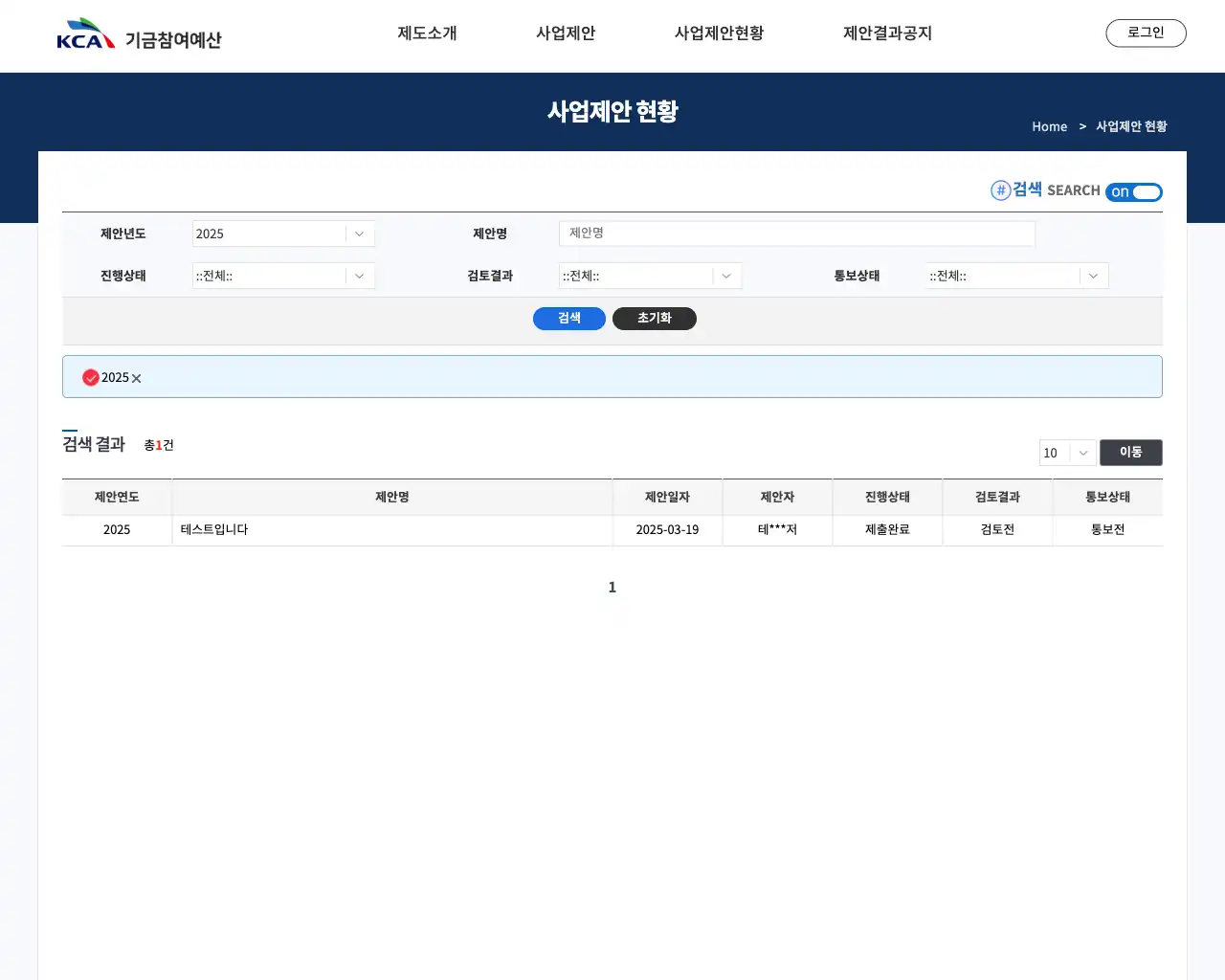This screenshot has width=1225, height=980.
Task: Click the 제안명 search input field
Action: pos(796,233)
